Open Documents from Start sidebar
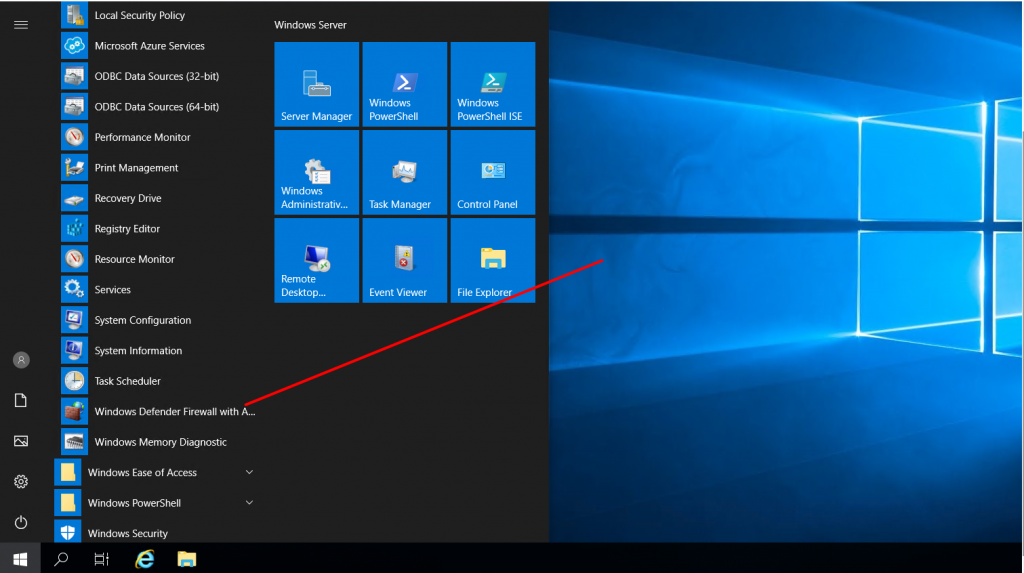 [x=21, y=401]
